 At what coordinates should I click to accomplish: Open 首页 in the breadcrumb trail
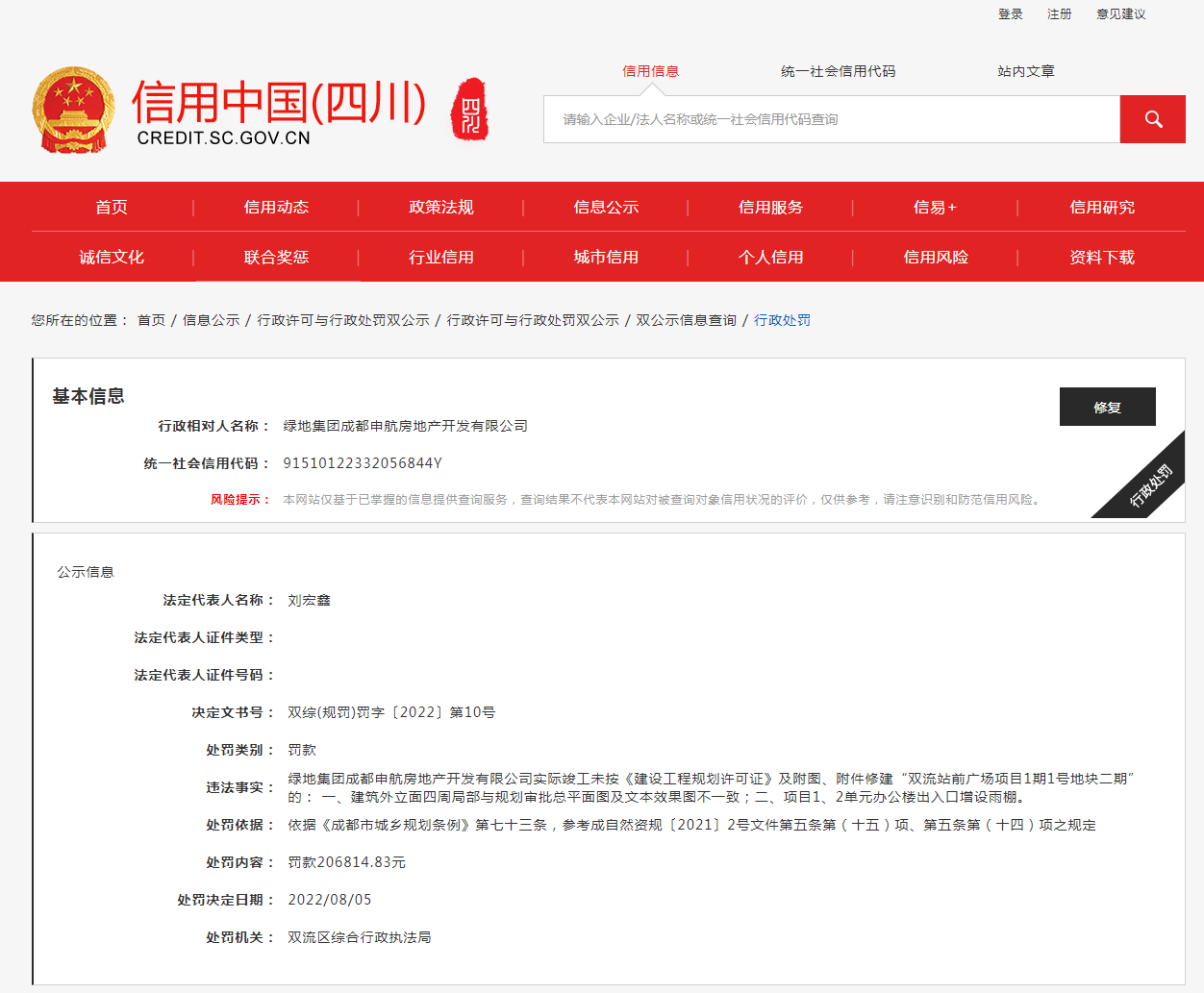(154, 319)
